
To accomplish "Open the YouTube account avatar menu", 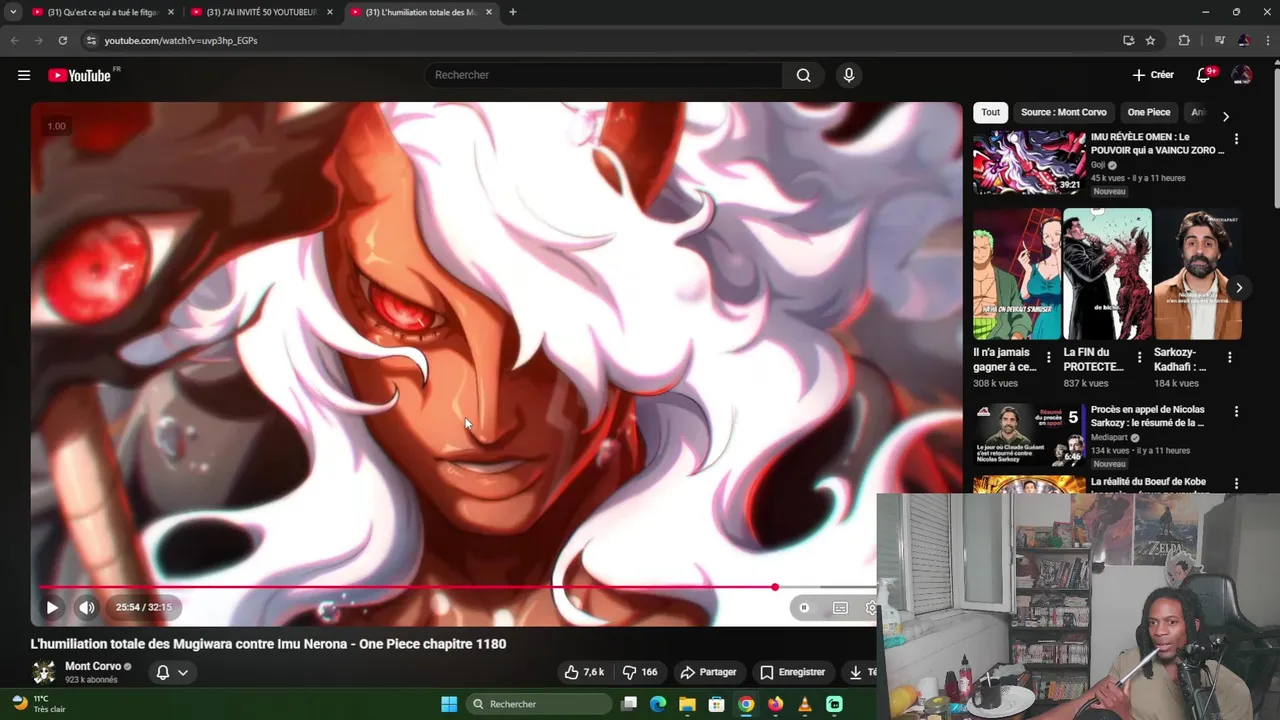I will coord(1242,75).
